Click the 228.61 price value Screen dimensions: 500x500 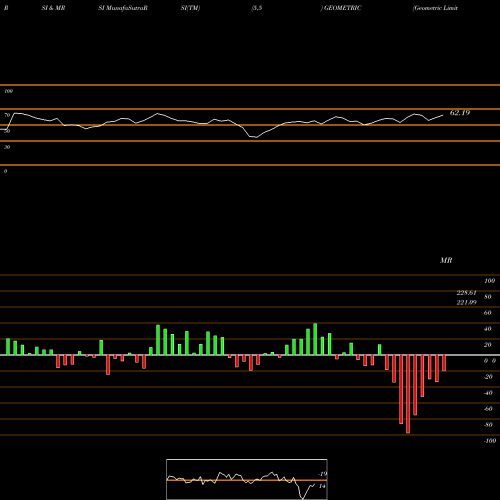466,293
